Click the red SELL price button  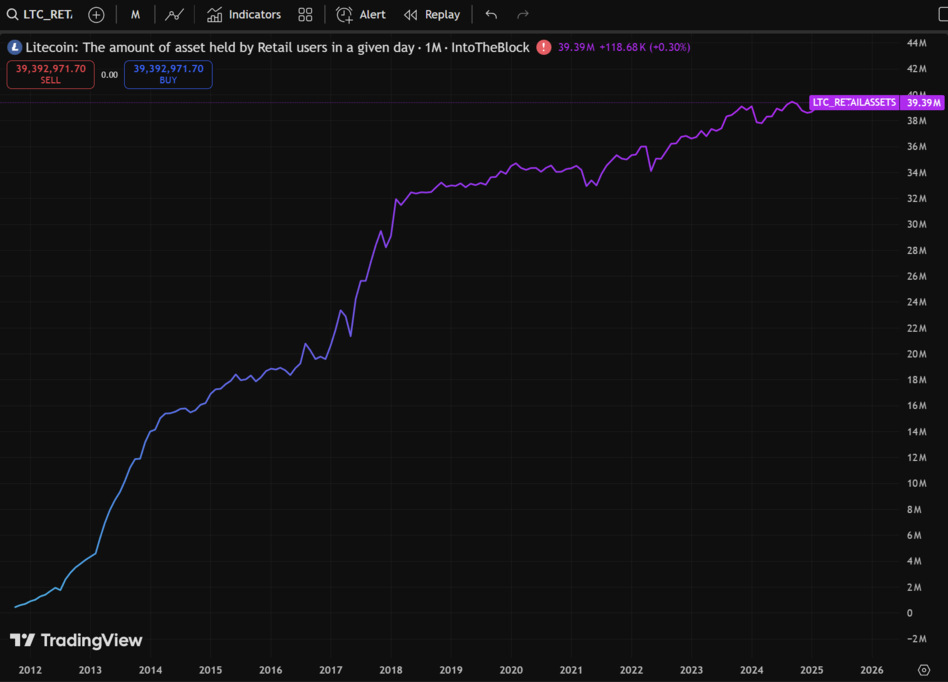tap(51, 74)
